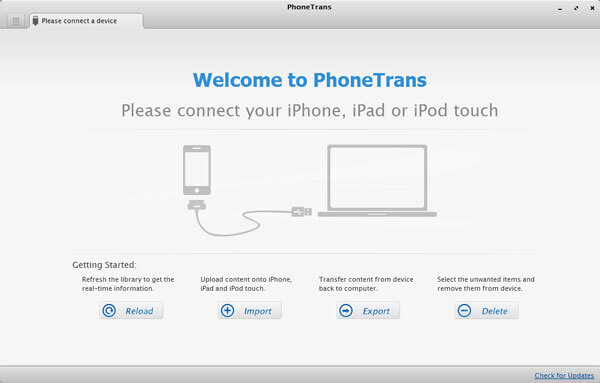The image size is (600, 383).
Task: Click 'Transfer content from device' description
Action: coord(366,279)
